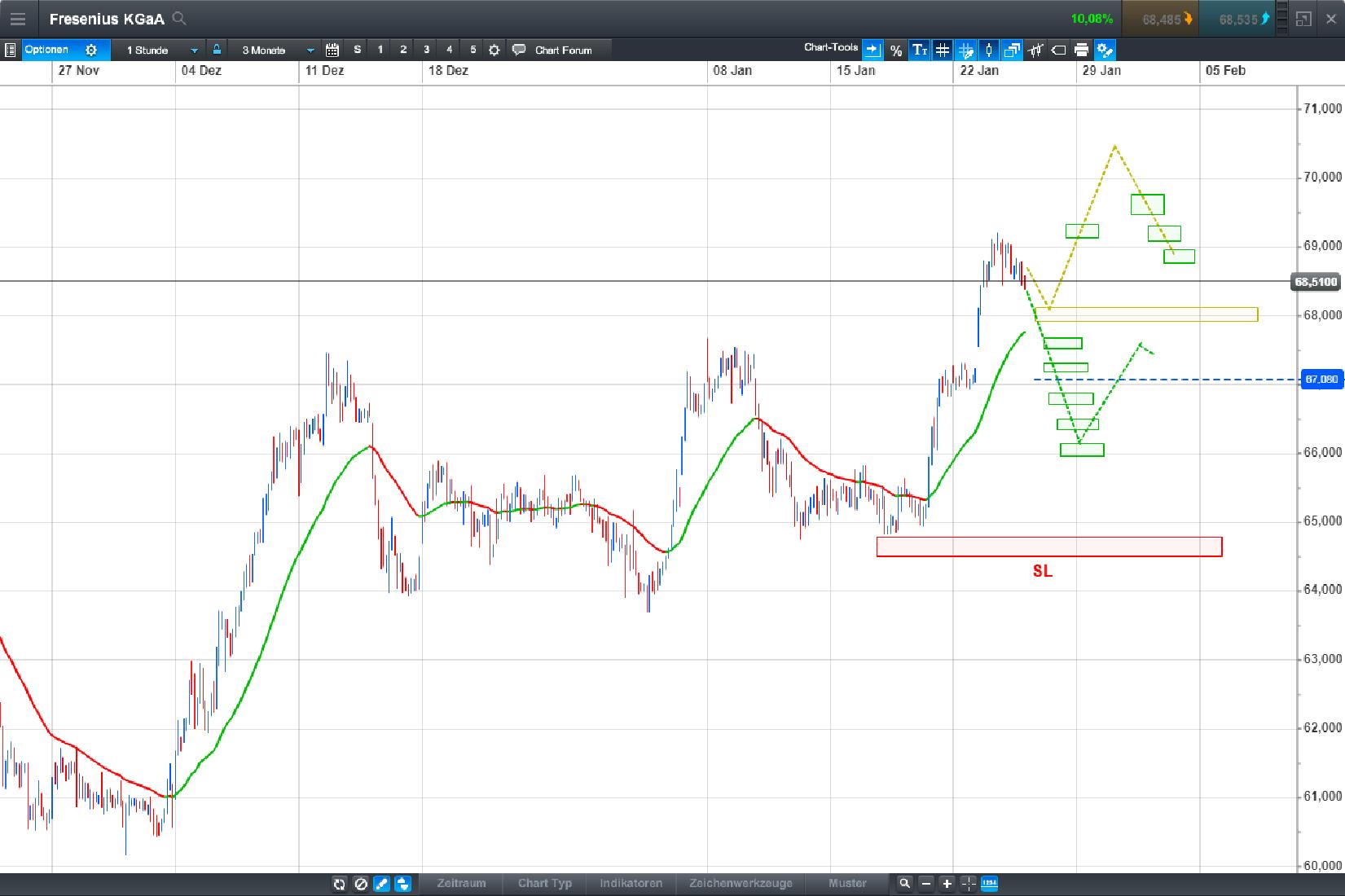Click the zoom-in plus control
This screenshot has width=1345, height=896.
pos(946,884)
